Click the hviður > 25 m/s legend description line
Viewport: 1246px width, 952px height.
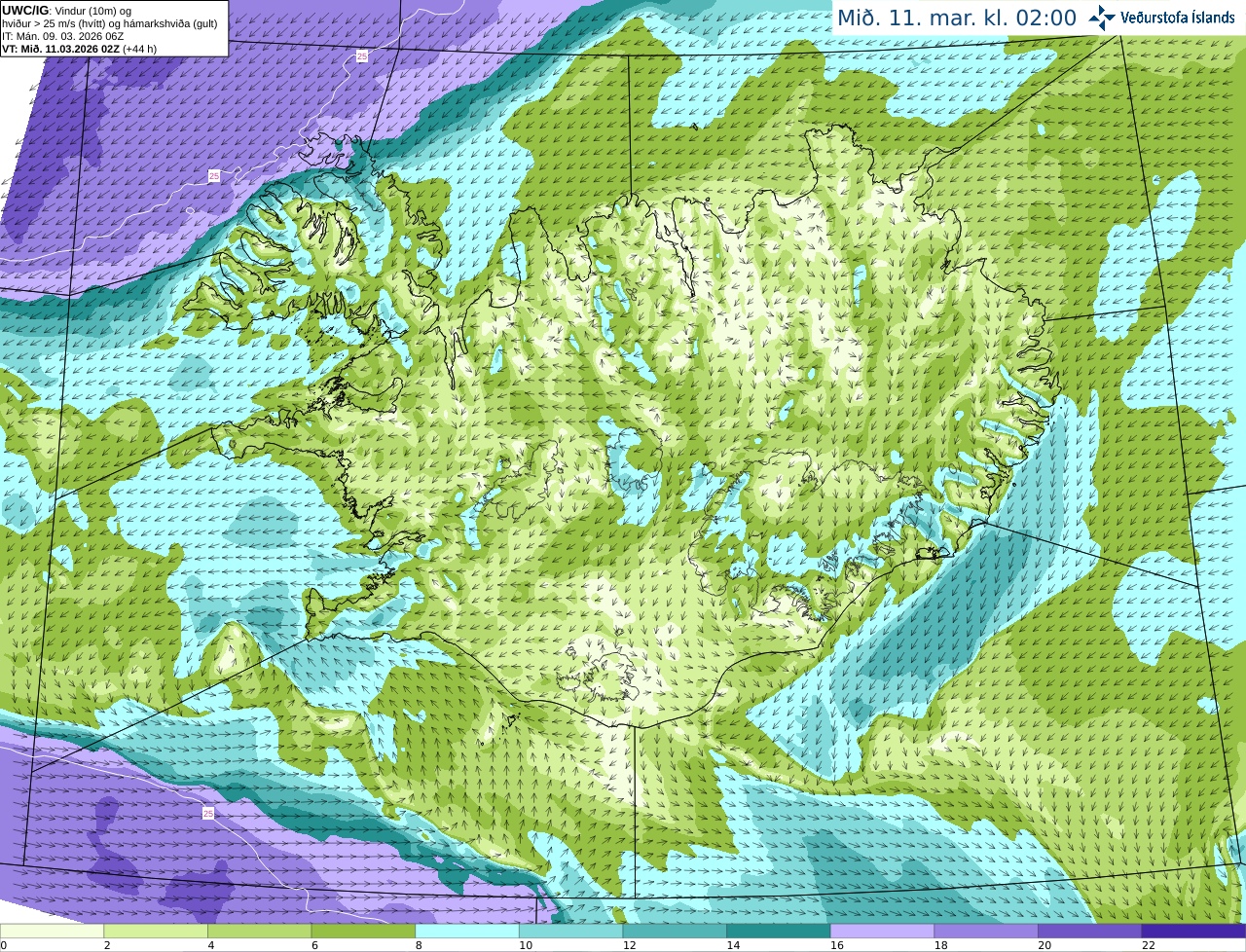[x=109, y=23]
